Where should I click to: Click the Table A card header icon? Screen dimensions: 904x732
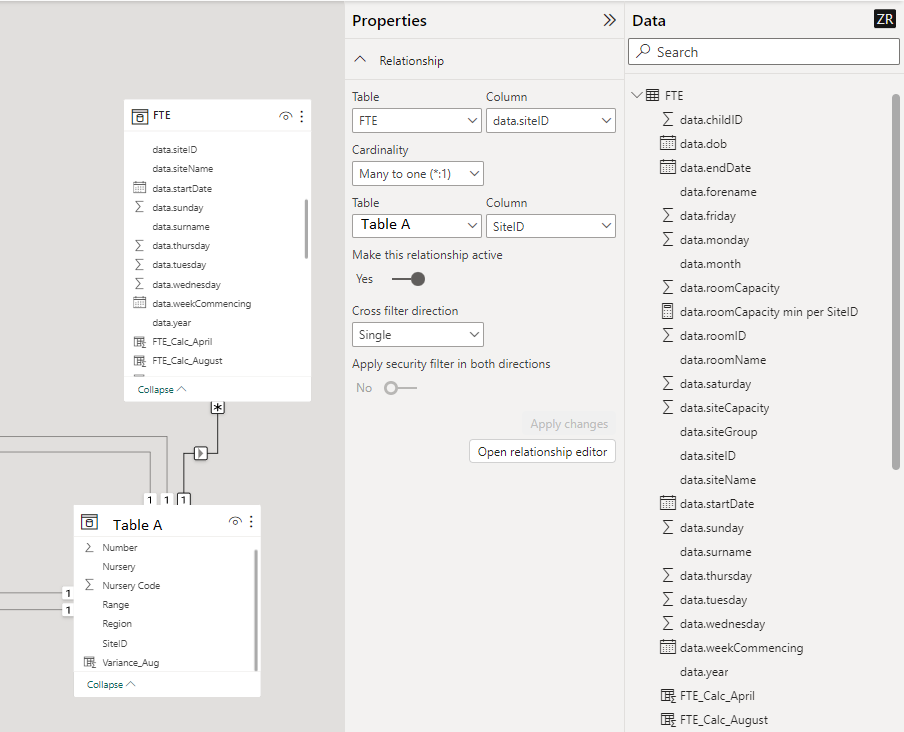click(x=89, y=522)
